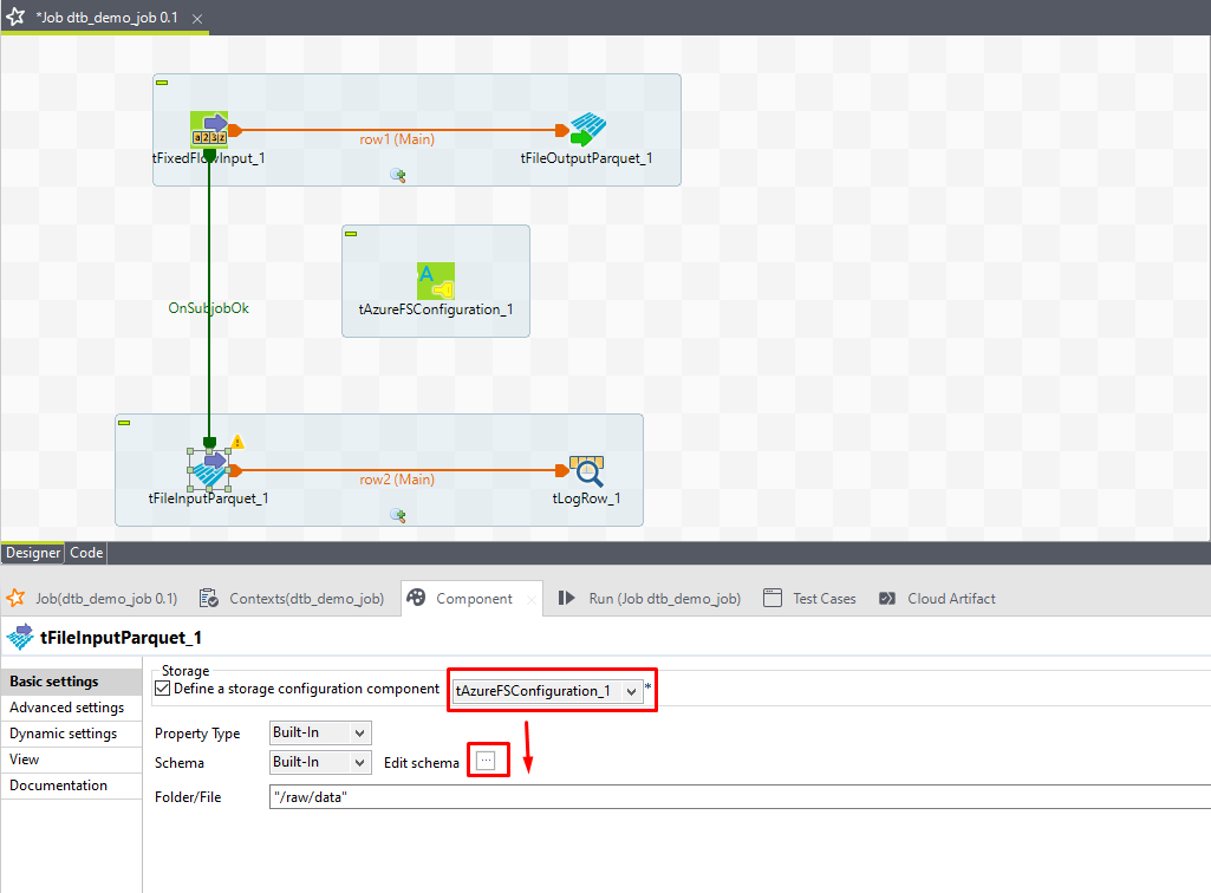The height and width of the screenshot is (893, 1211).
Task: Click the tFileOutputParquet_1 component icon
Action: (x=588, y=130)
